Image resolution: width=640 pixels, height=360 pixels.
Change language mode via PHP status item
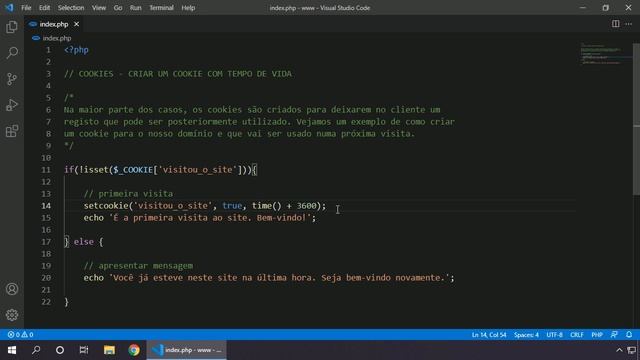click(597, 335)
